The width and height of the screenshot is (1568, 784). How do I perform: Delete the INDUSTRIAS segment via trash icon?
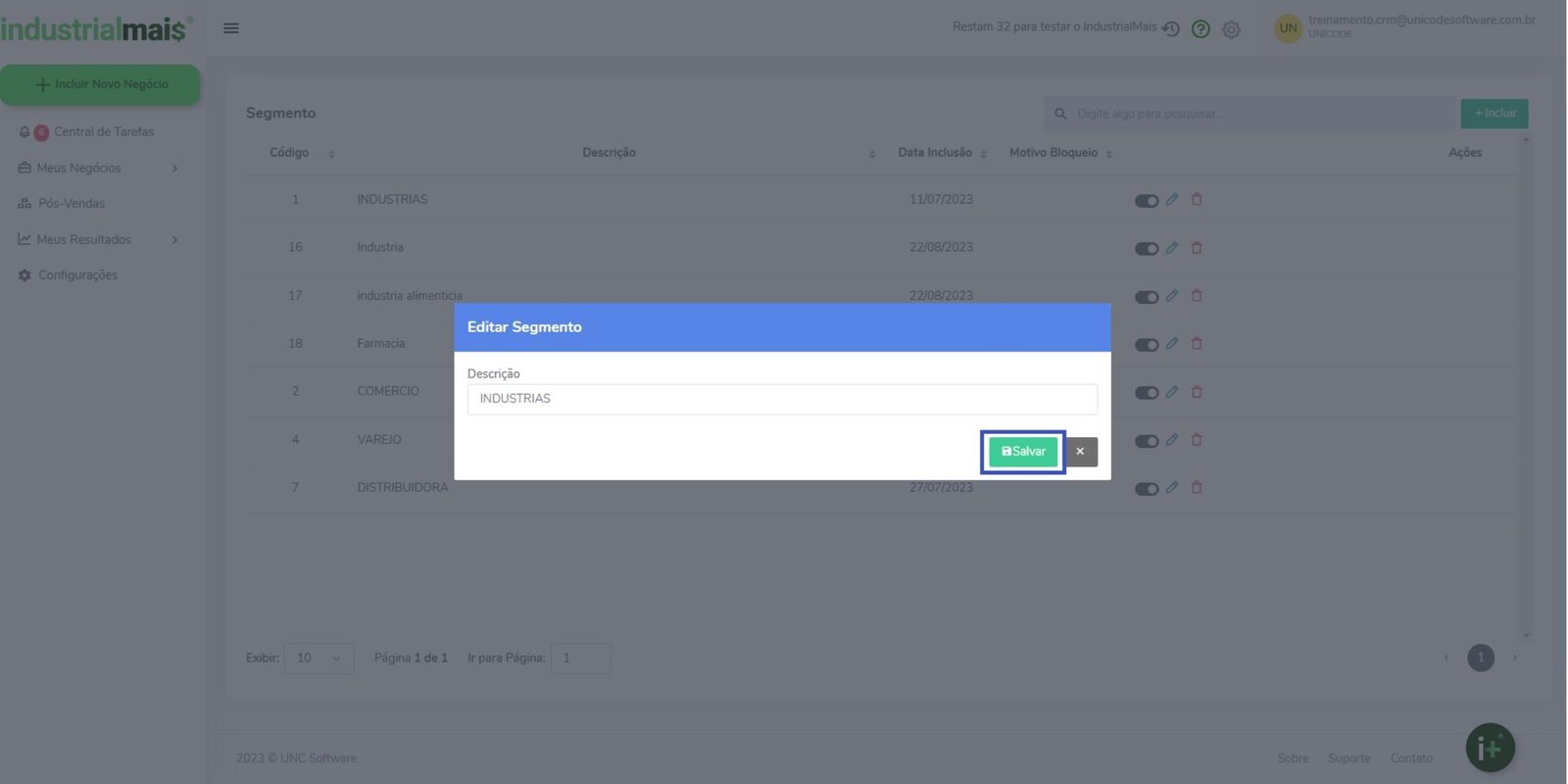[x=1197, y=200]
